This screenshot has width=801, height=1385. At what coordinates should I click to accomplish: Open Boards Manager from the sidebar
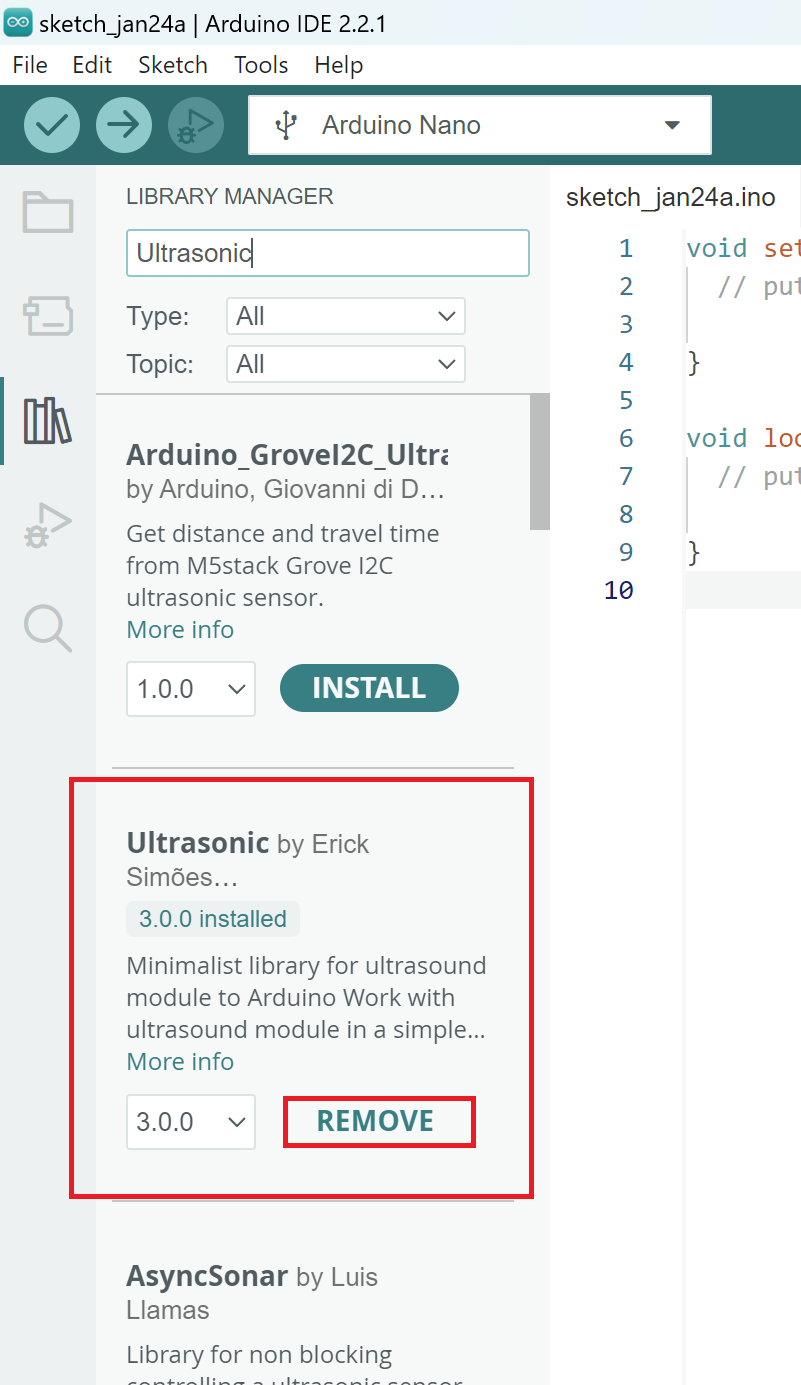point(48,316)
